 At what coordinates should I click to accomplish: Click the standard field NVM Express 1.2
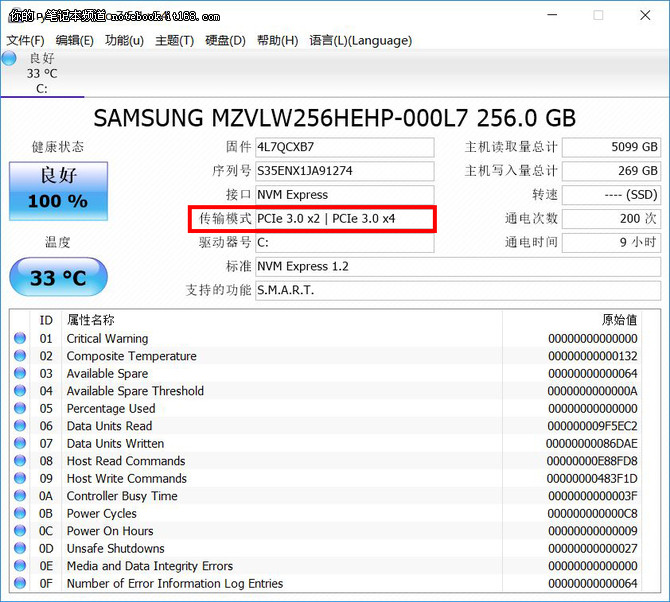point(458,267)
